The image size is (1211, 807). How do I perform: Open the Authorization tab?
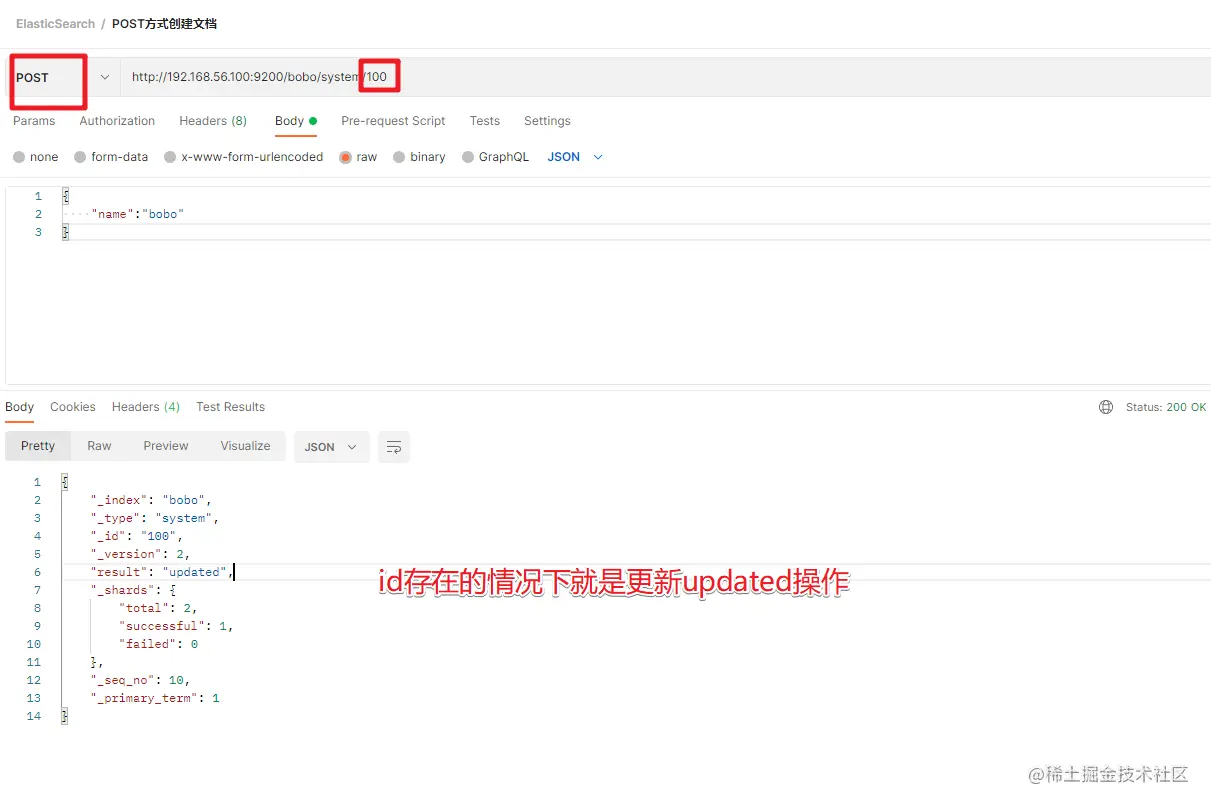[117, 121]
